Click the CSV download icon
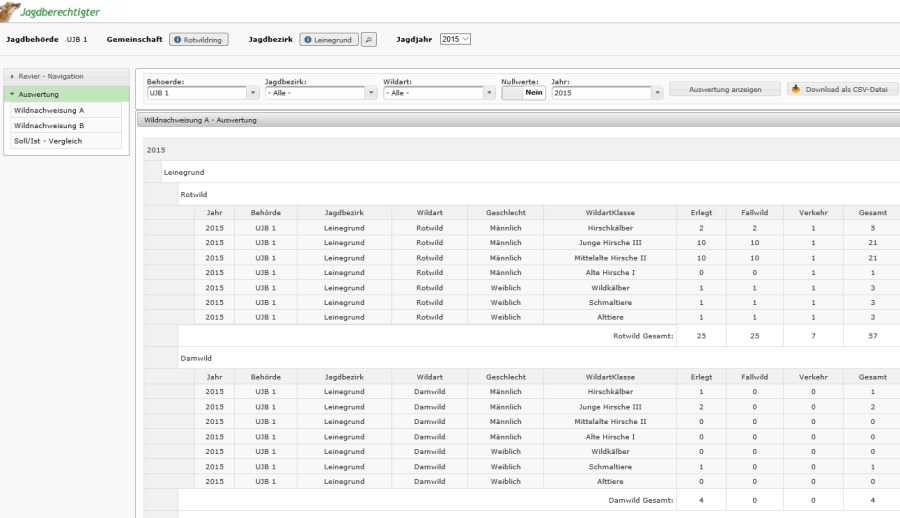900x518 pixels. [x=796, y=89]
